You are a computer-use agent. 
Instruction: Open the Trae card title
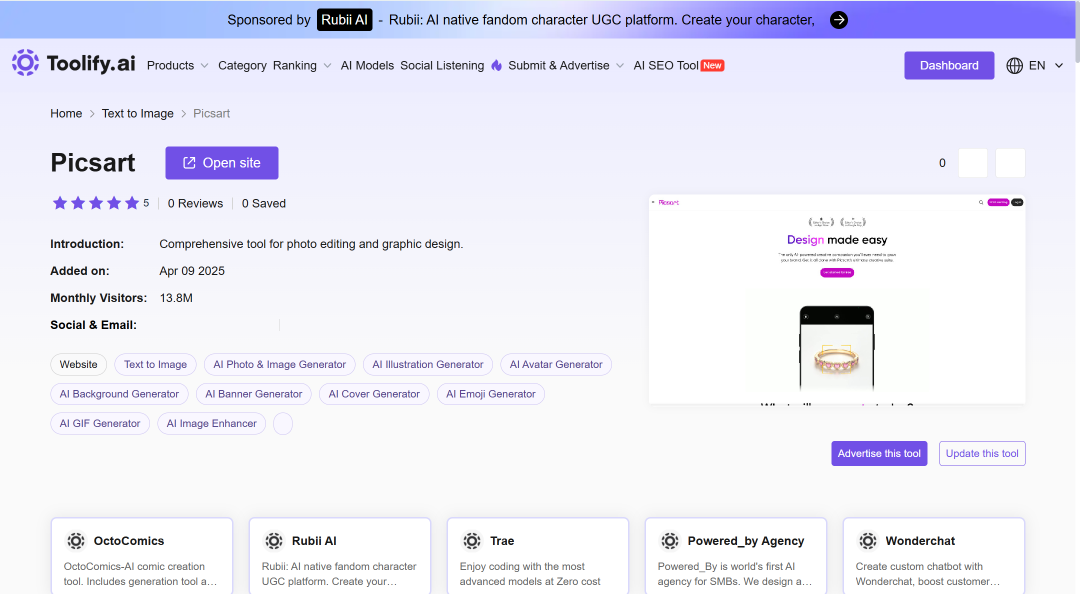pyautogui.click(x=502, y=541)
